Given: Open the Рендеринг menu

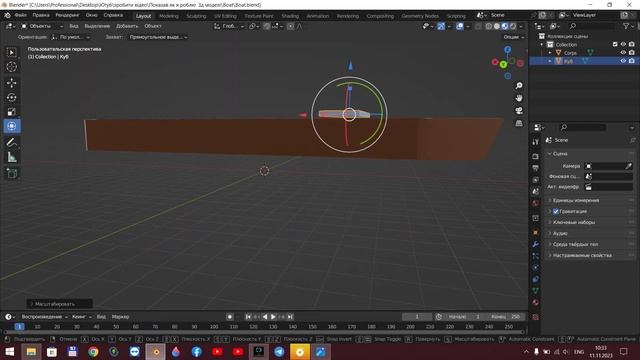Looking at the screenshot, I should [x=67, y=15].
